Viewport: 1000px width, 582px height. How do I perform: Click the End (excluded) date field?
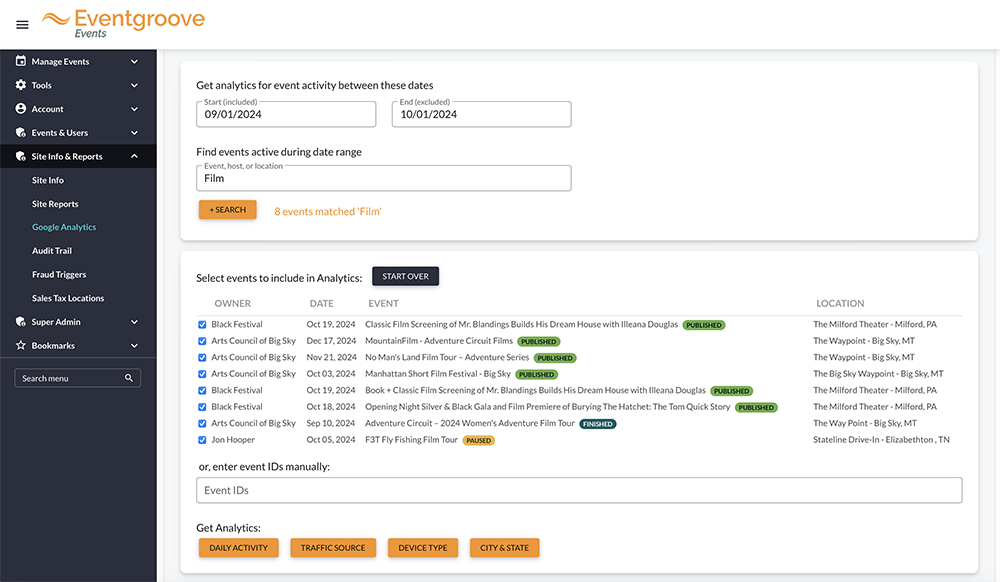[482, 114]
